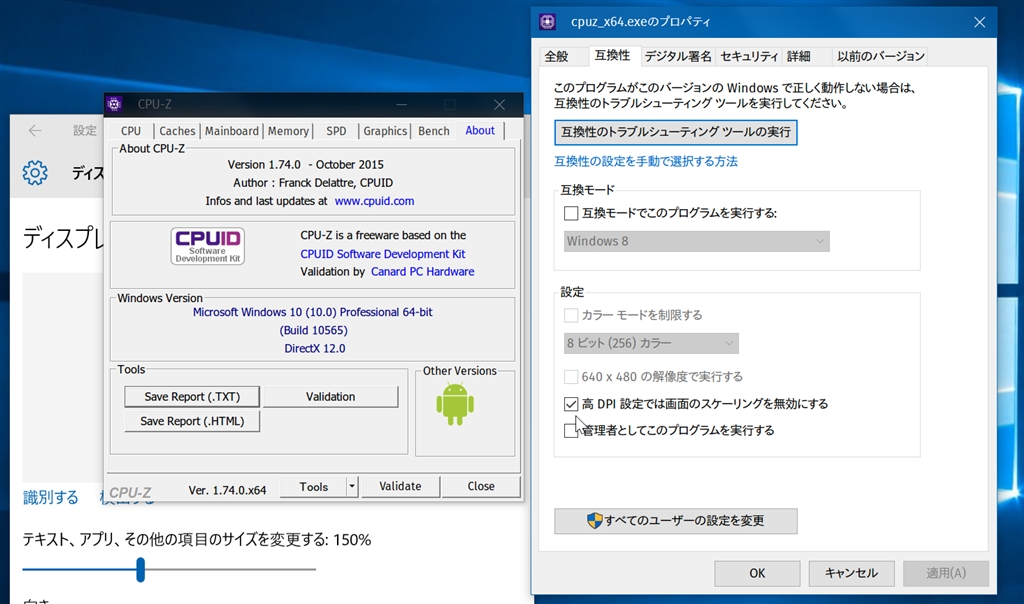Click the Validation button under Tools
The image size is (1024, 604).
pos(330,396)
